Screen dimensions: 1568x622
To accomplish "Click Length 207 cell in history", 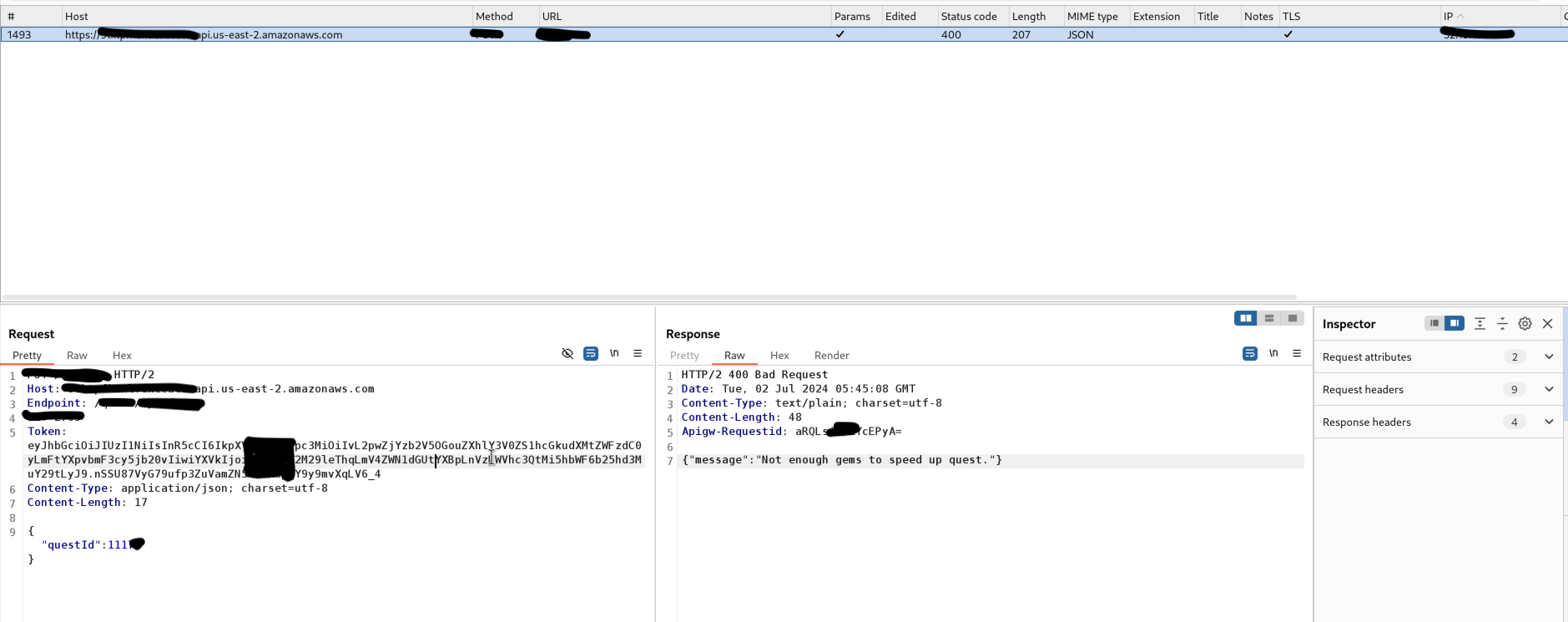I will click(1021, 34).
